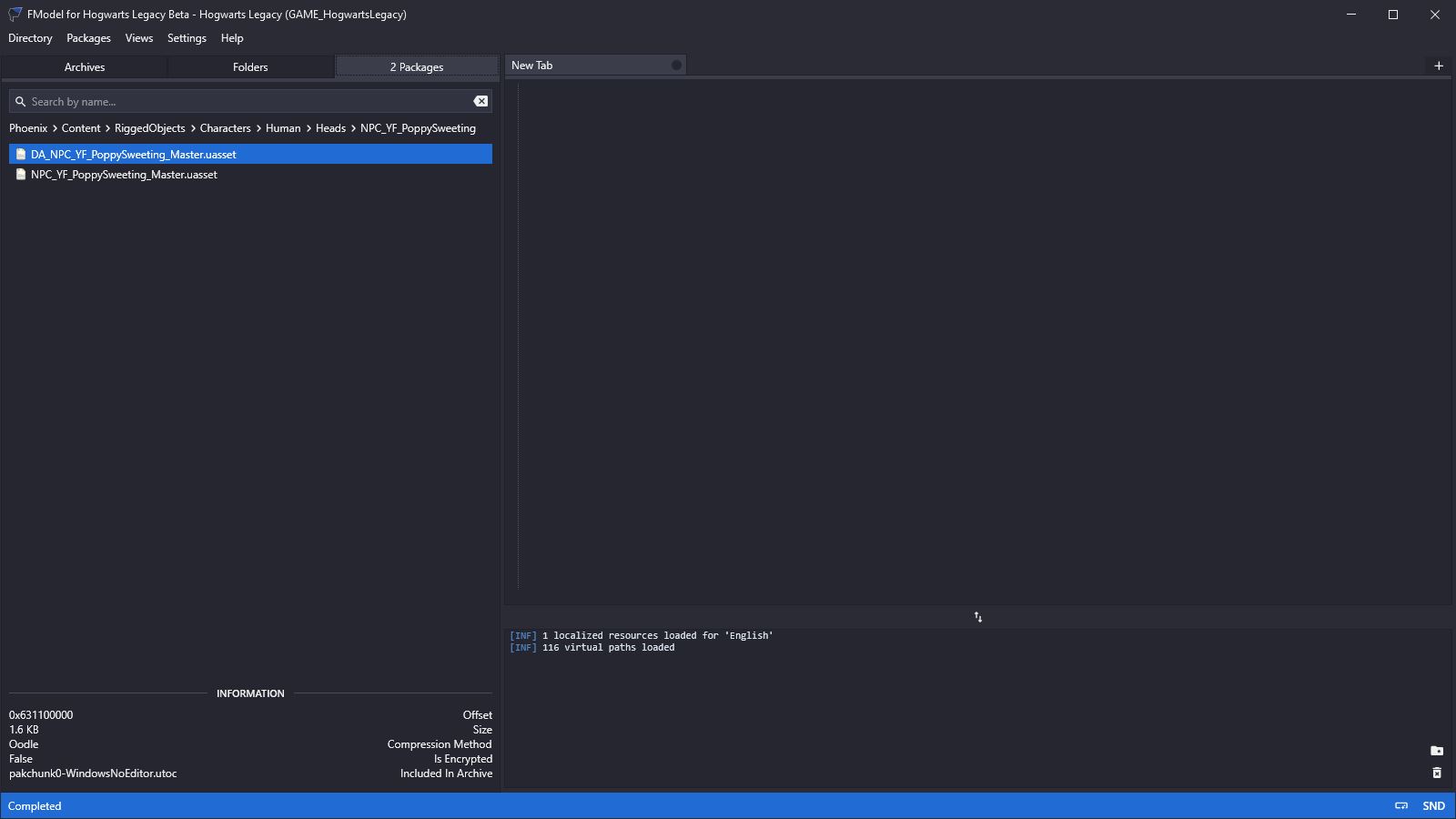
Task: Go to Phoenix in the breadcrumb
Action: click(28, 128)
